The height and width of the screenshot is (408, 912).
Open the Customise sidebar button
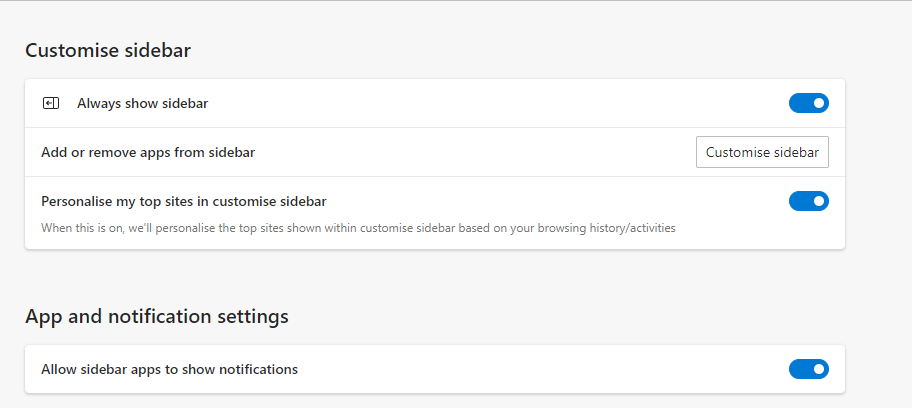[x=762, y=152]
